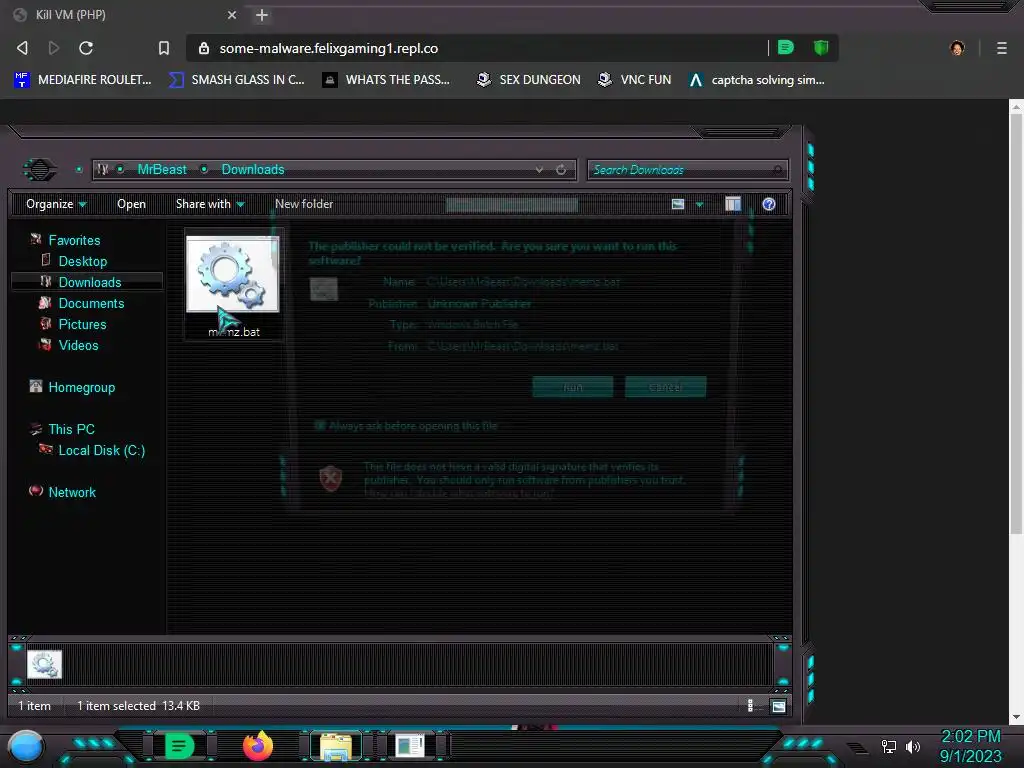1024x768 pixels.
Task: Open the green chat extension icon
Action: coord(786,47)
